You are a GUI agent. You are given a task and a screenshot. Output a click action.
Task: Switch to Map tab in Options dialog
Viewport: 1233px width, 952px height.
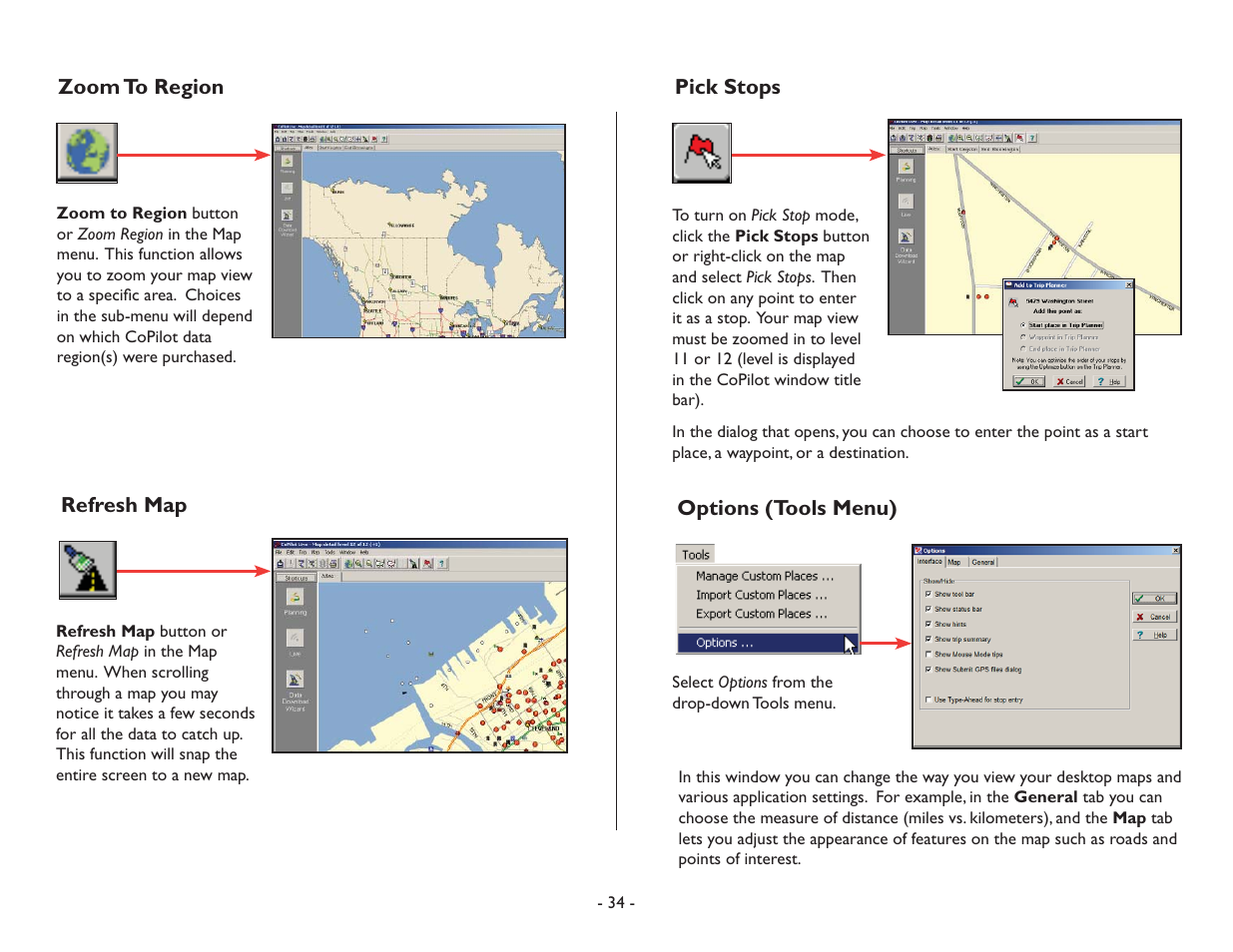click(954, 562)
